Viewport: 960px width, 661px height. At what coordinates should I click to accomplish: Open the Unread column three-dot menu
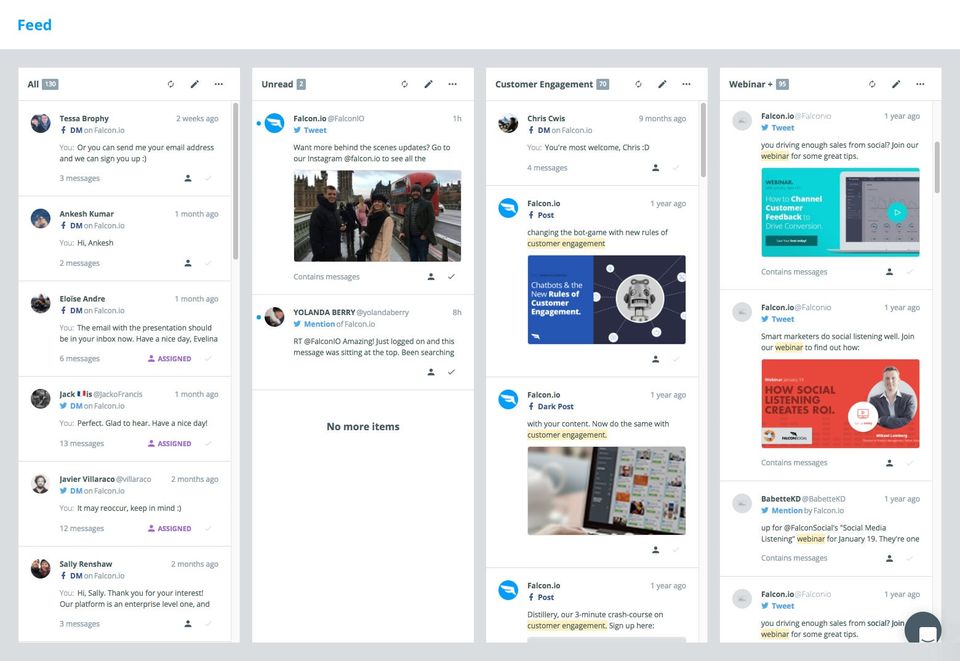pyautogui.click(x=452, y=84)
